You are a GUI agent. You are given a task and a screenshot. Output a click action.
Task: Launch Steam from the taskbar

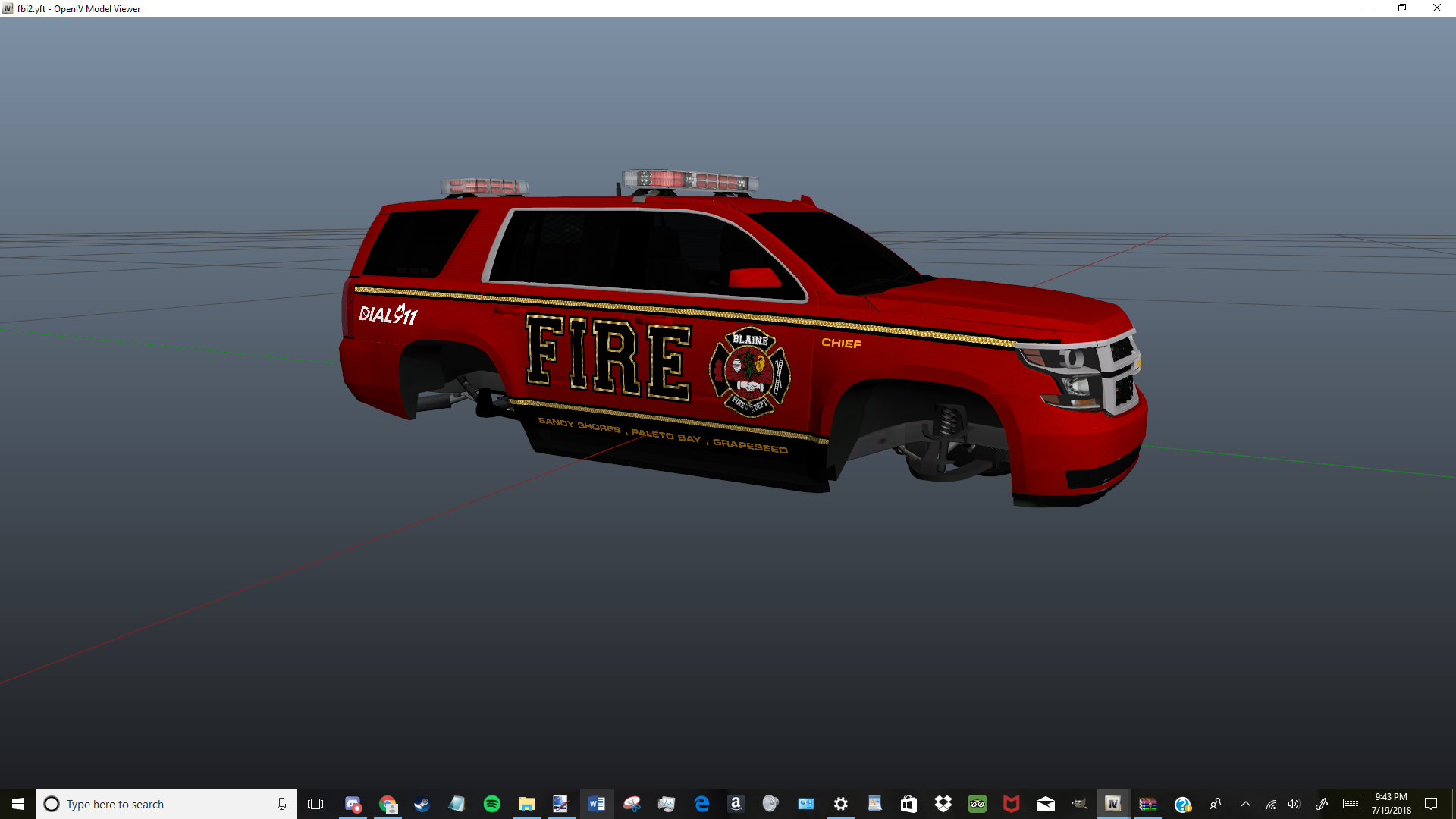point(422,804)
